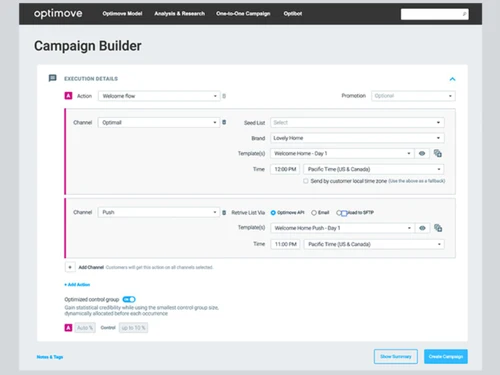This screenshot has height=375, width=500.
Task: Enable Send by customer local time zone
Action: [306, 181]
